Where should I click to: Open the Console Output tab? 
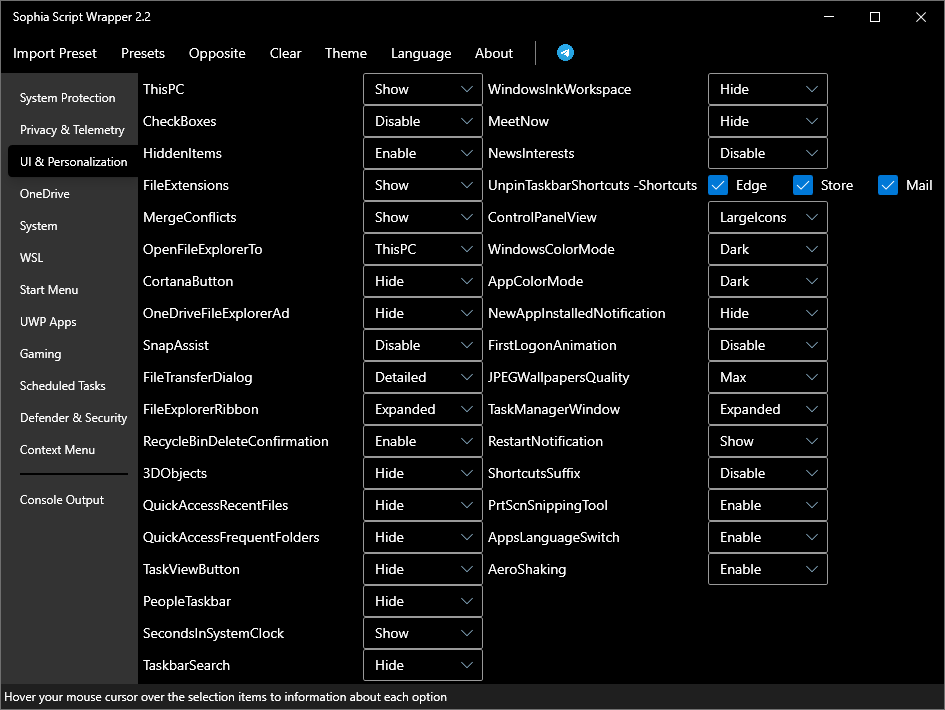pyautogui.click(x=72, y=500)
